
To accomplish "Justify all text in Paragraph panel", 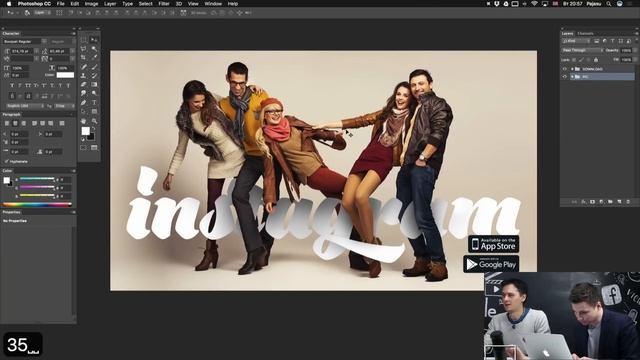I will 62,123.
